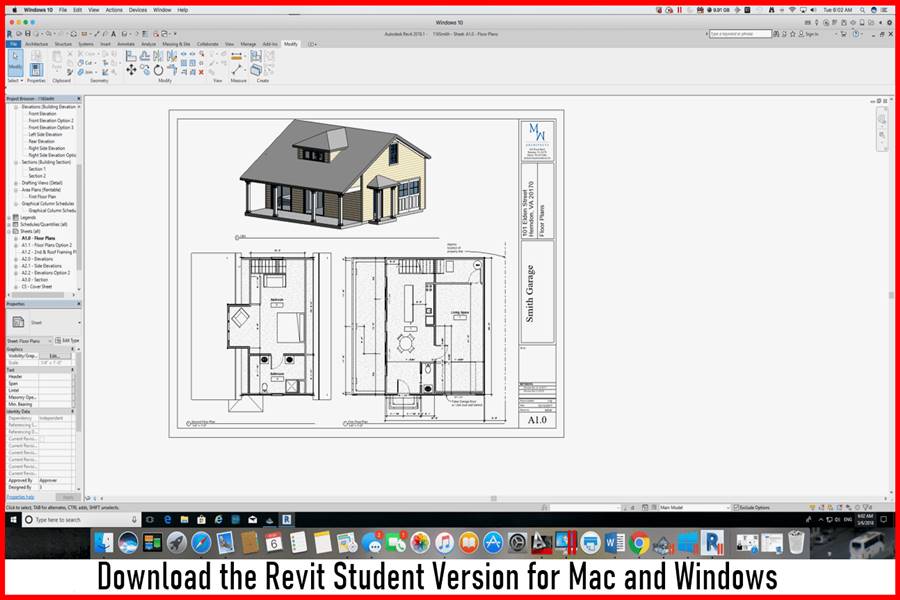The width and height of the screenshot is (900, 600).
Task: Click the Revit icon in Windows taskbar
Action: [x=286, y=519]
